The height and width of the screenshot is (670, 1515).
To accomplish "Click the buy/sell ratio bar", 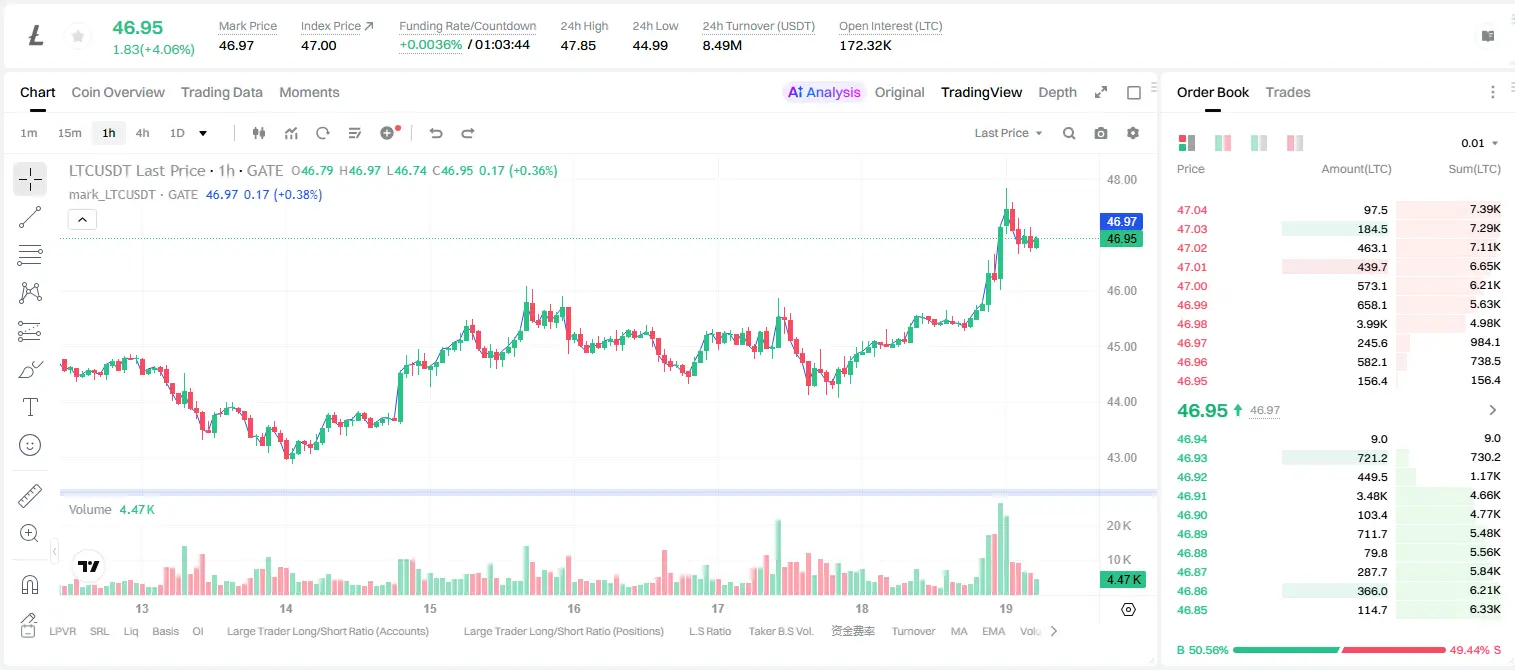I will [1339, 650].
